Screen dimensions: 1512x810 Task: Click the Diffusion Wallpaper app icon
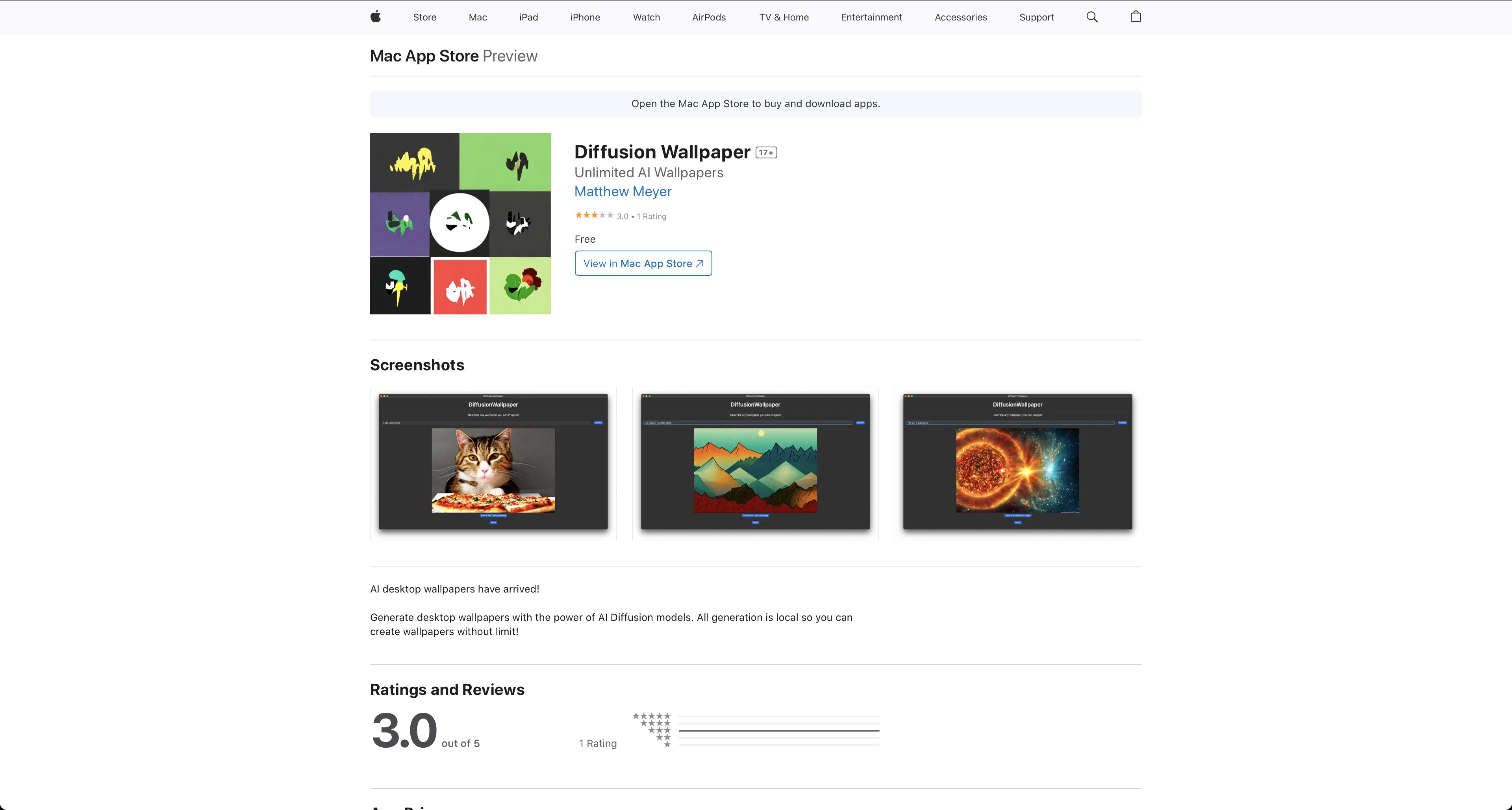coord(460,223)
